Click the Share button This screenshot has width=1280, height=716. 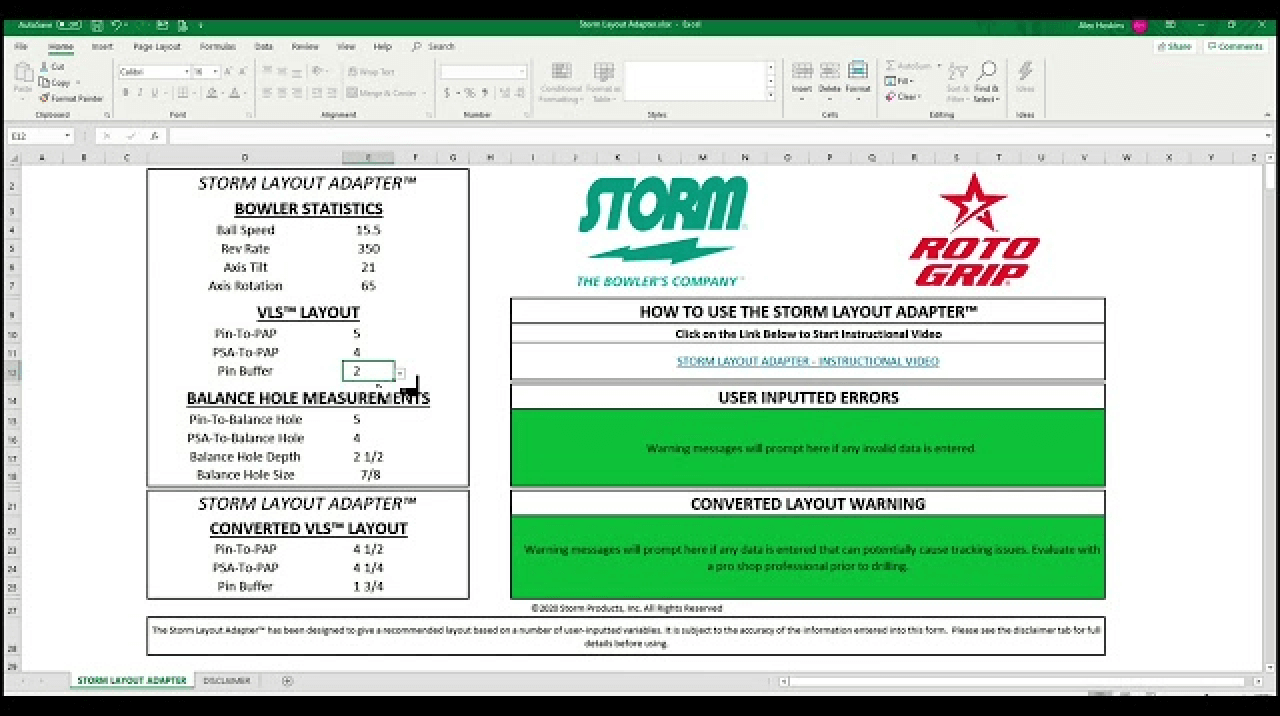1175,47
